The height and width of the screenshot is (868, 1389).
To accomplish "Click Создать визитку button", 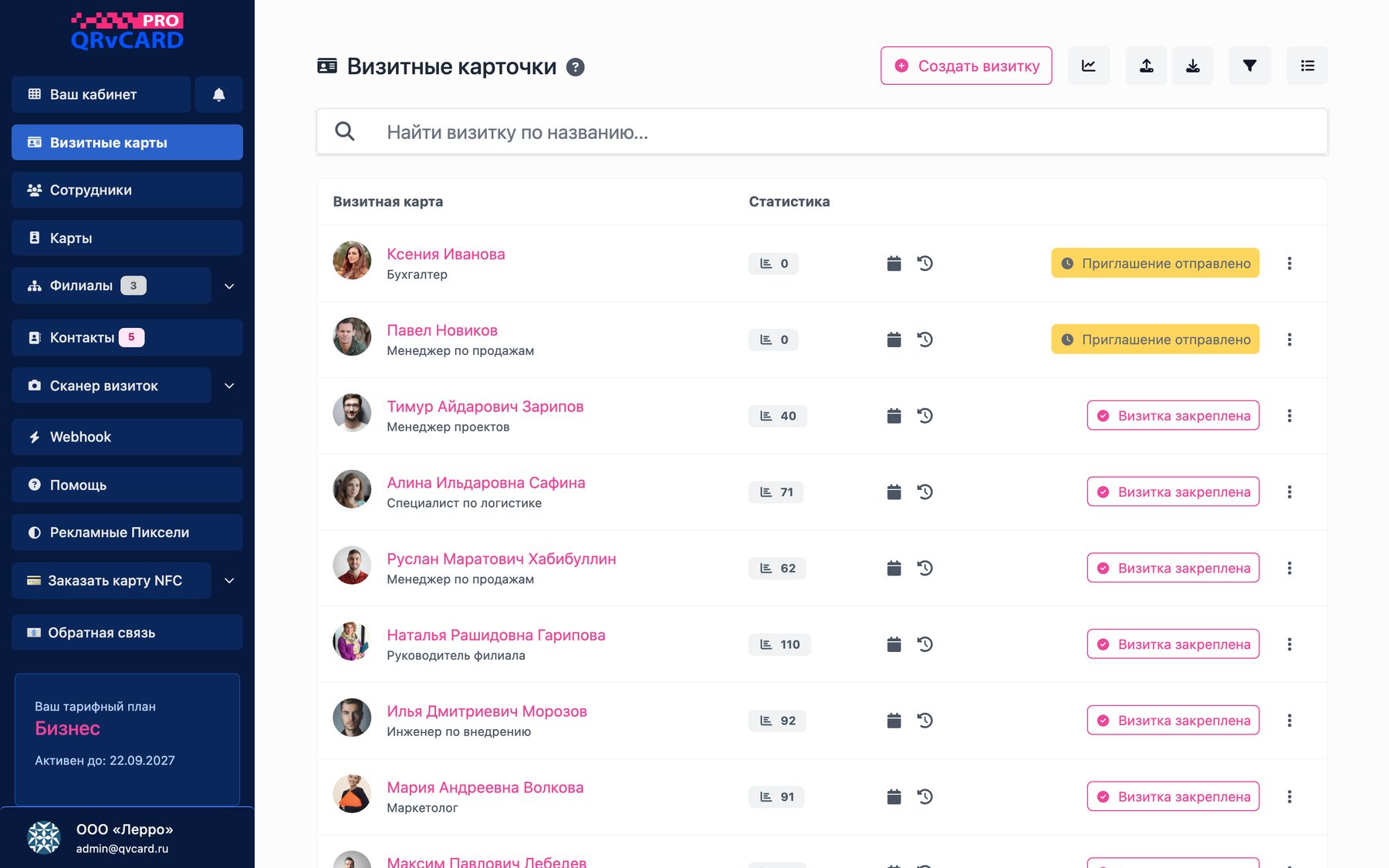I will (966, 66).
